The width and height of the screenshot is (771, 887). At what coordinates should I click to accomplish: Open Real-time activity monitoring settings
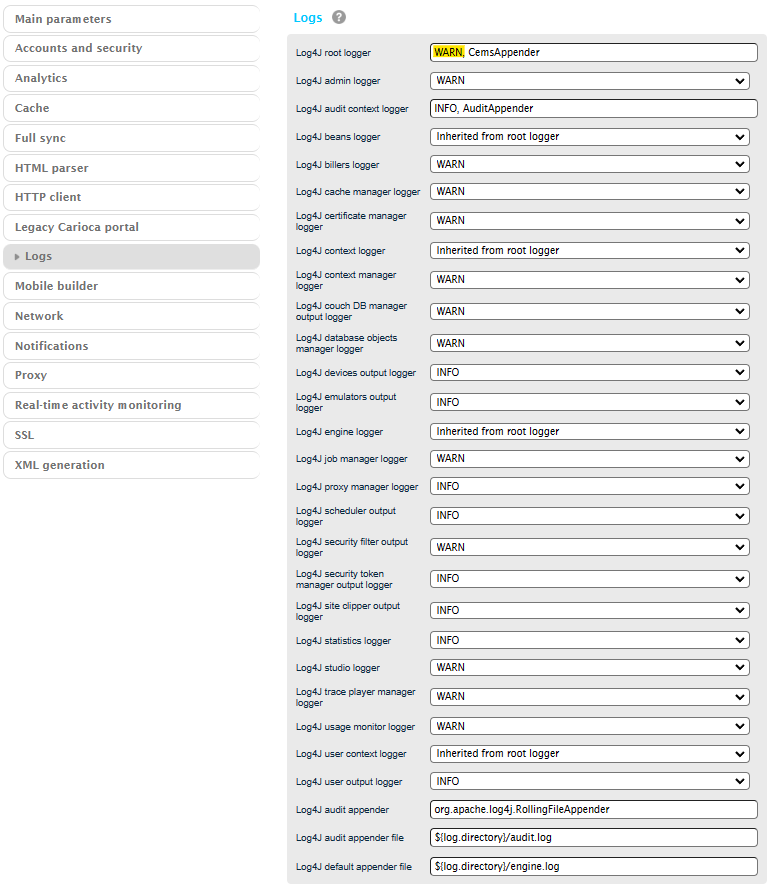(131, 405)
